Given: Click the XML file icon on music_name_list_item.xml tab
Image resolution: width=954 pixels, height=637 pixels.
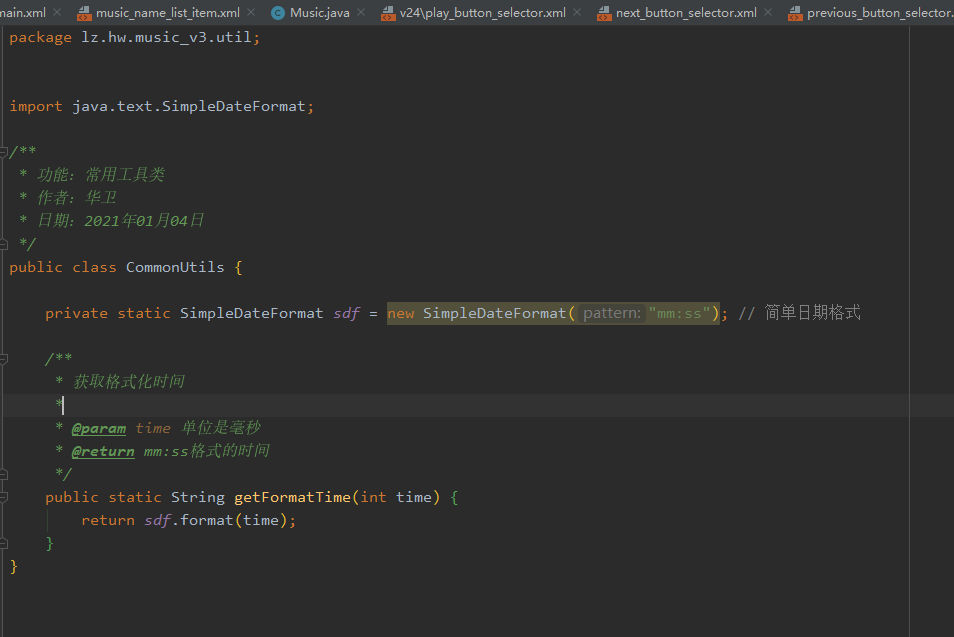Looking at the screenshot, I should click(x=85, y=13).
